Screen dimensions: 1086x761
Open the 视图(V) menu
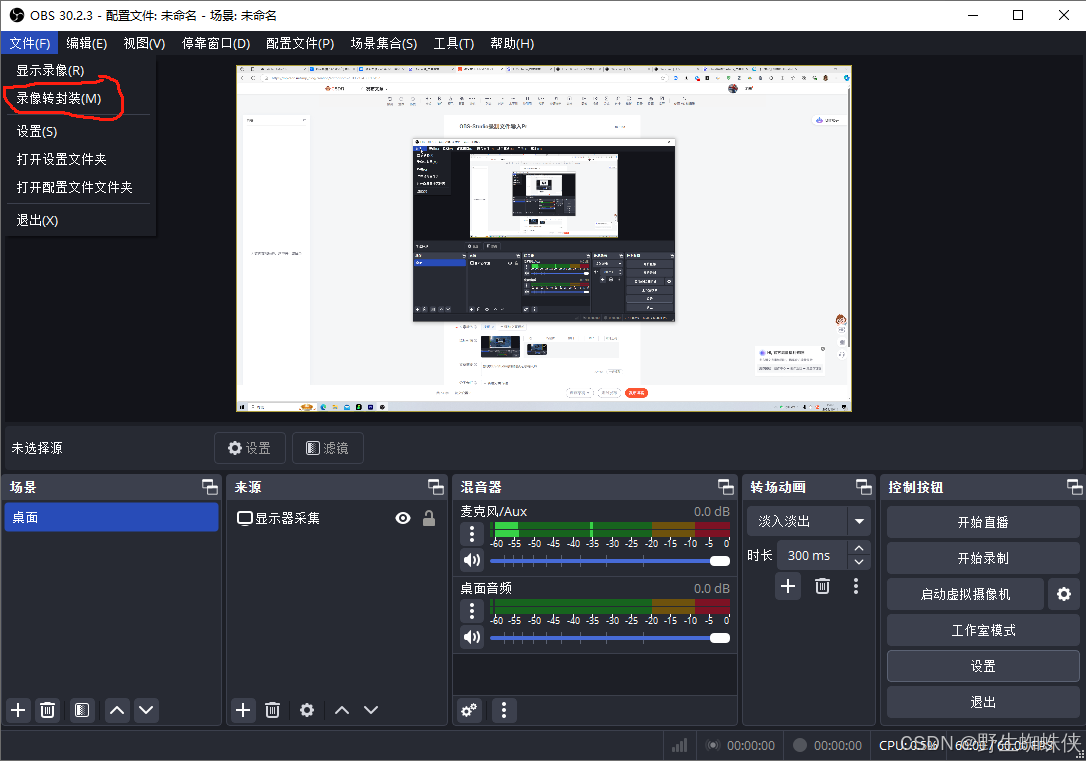tap(144, 43)
